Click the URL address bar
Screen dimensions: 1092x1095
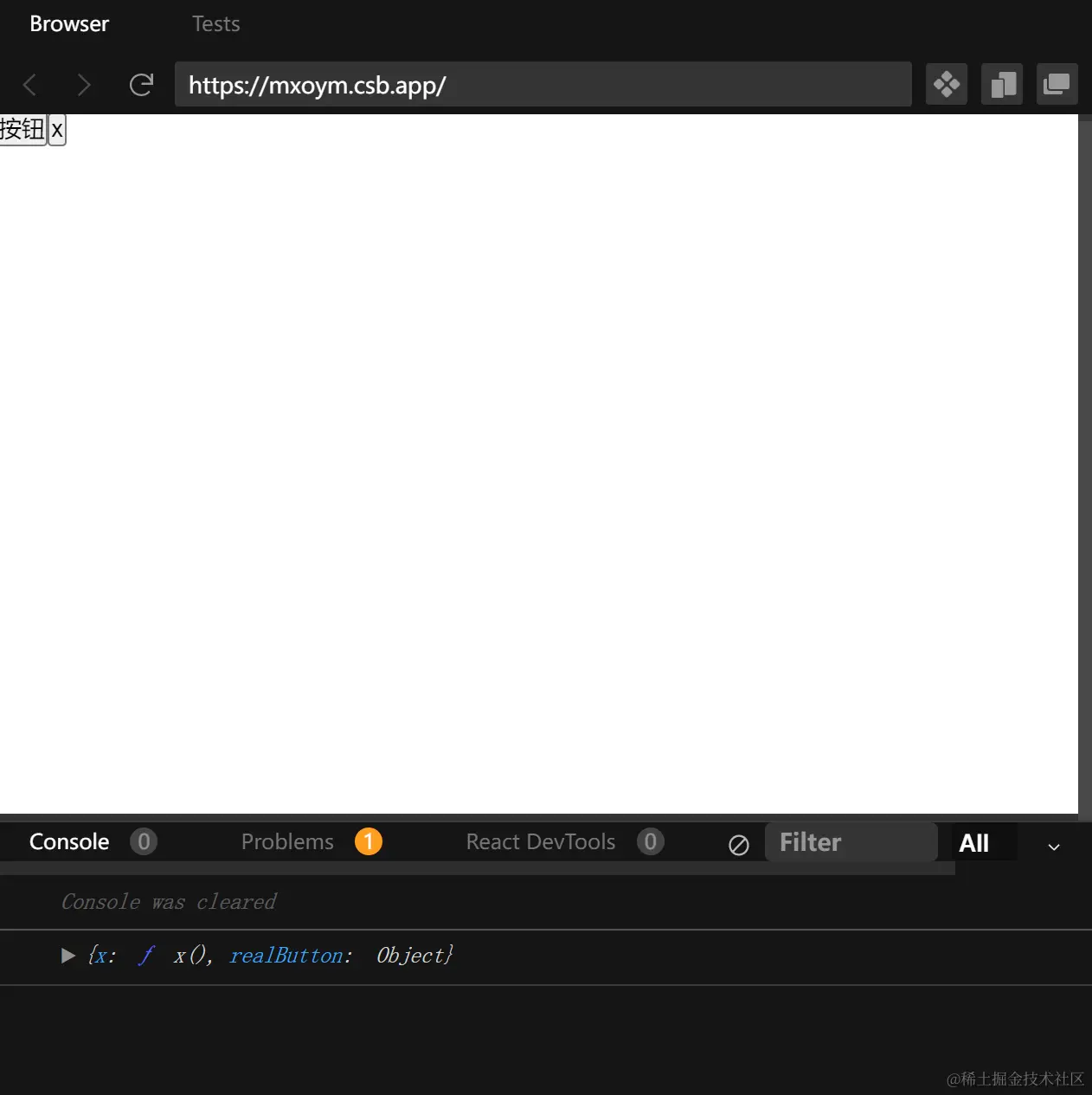click(543, 84)
